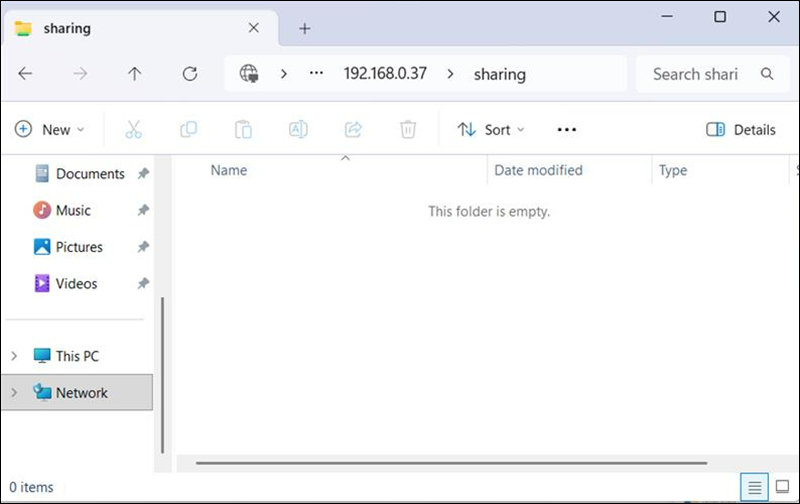
Task: Click the magnifier search icon
Action: (767, 74)
